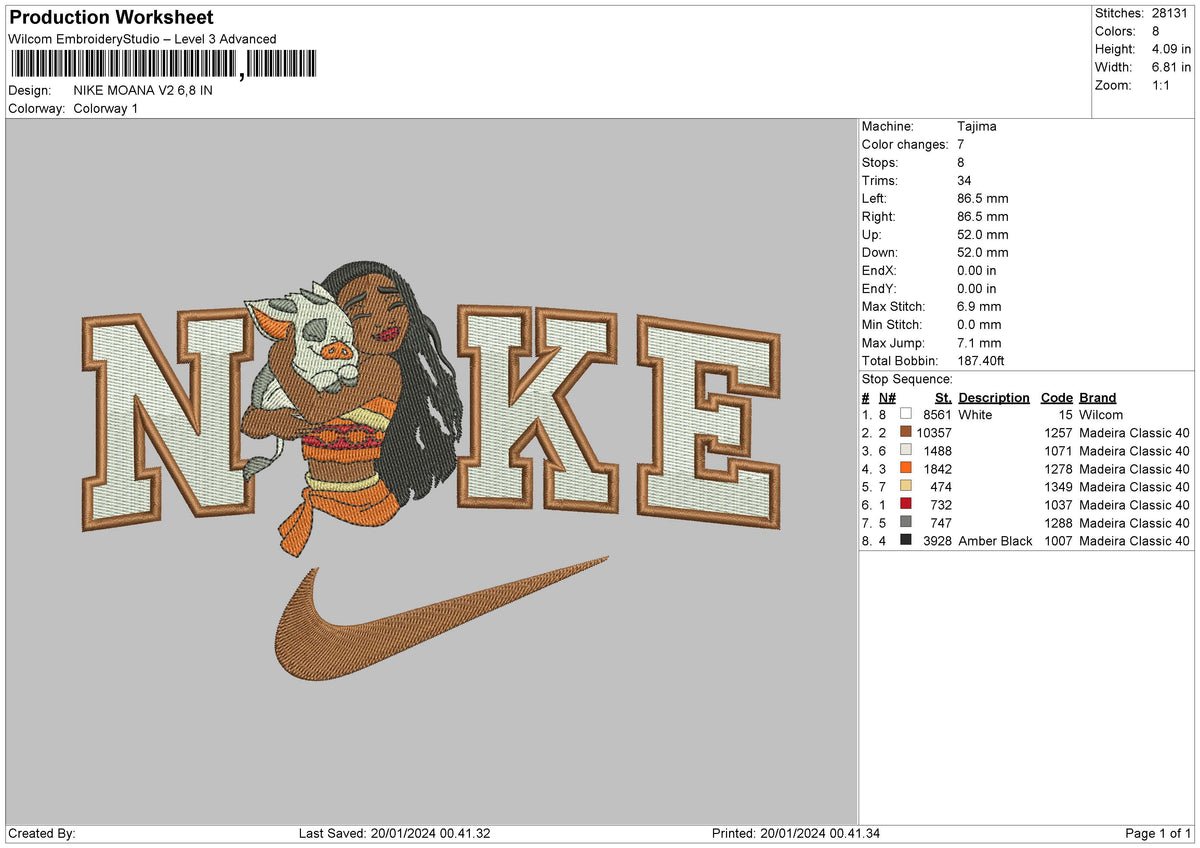Click the embroidery design preview image
The height and width of the screenshot is (848, 1200).
pos(430,472)
